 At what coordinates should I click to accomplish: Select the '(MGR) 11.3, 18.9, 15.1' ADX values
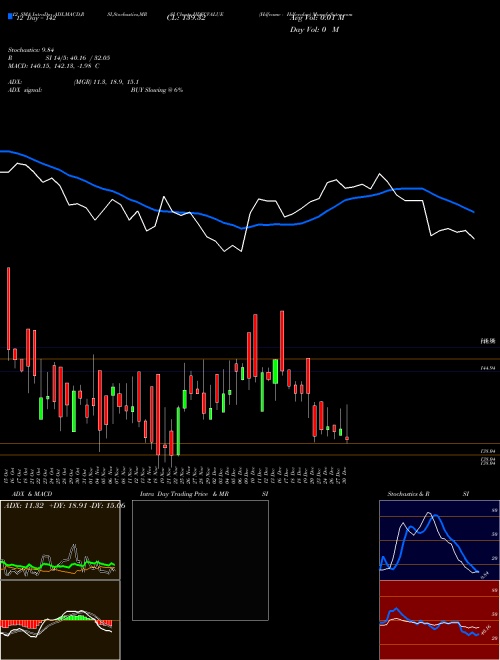106,82
